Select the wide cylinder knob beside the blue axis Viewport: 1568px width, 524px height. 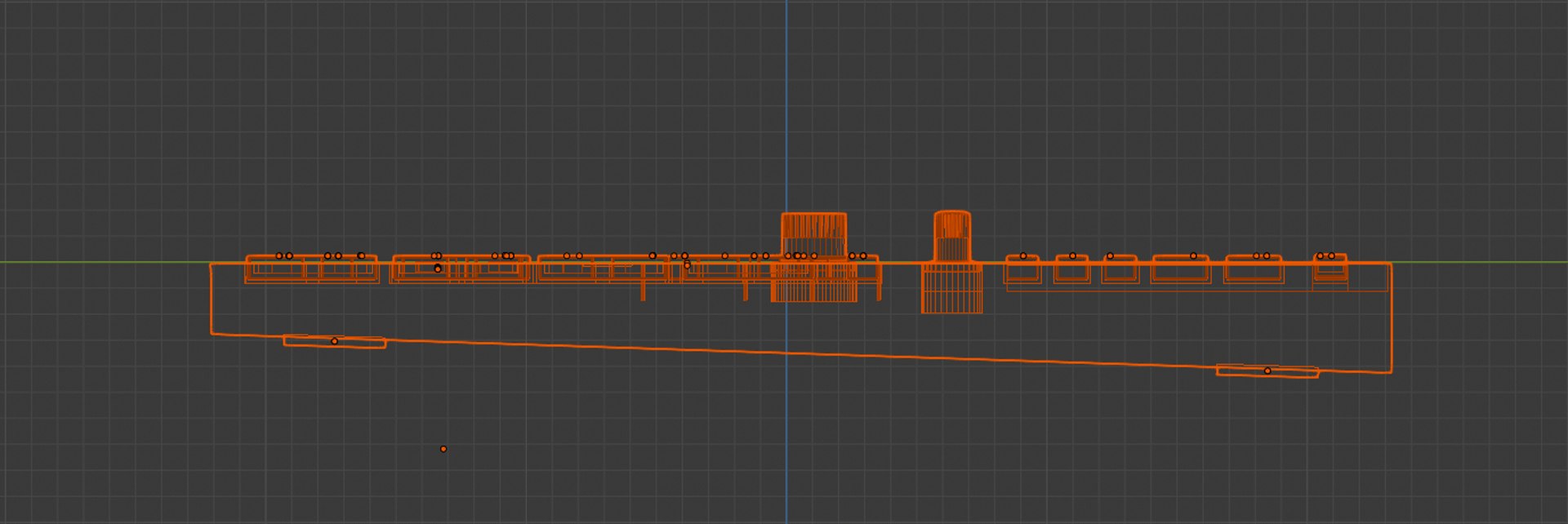coord(813,237)
